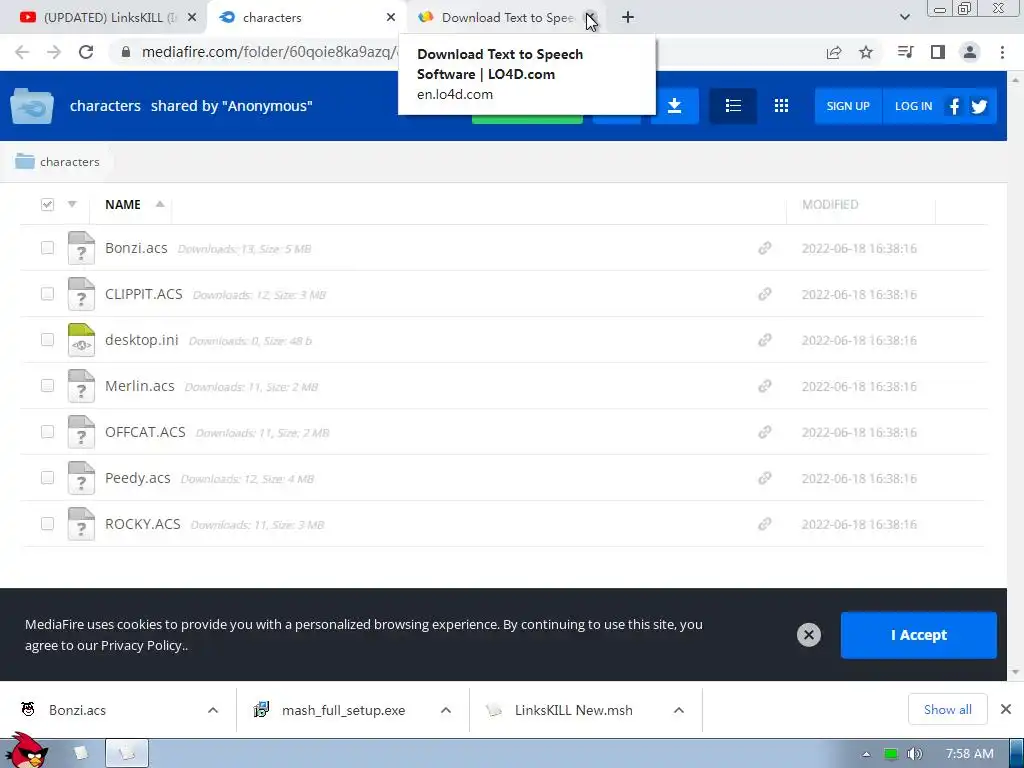Expand LinksKILL New.msh download options chevron

[x=679, y=710]
